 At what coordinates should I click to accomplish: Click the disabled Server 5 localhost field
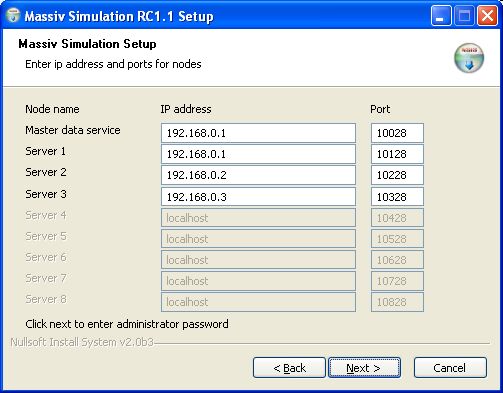click(x=258, y=239)
